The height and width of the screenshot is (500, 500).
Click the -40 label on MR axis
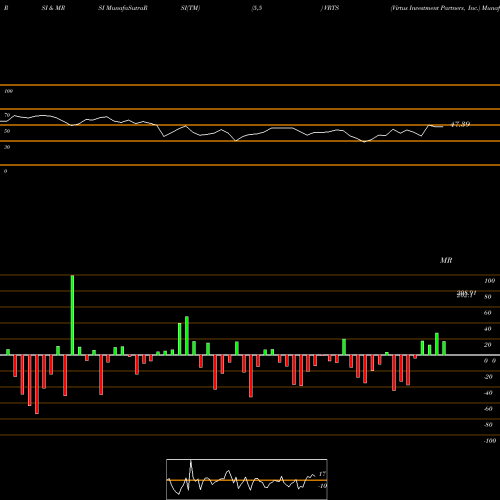click(x=488, y=393)
